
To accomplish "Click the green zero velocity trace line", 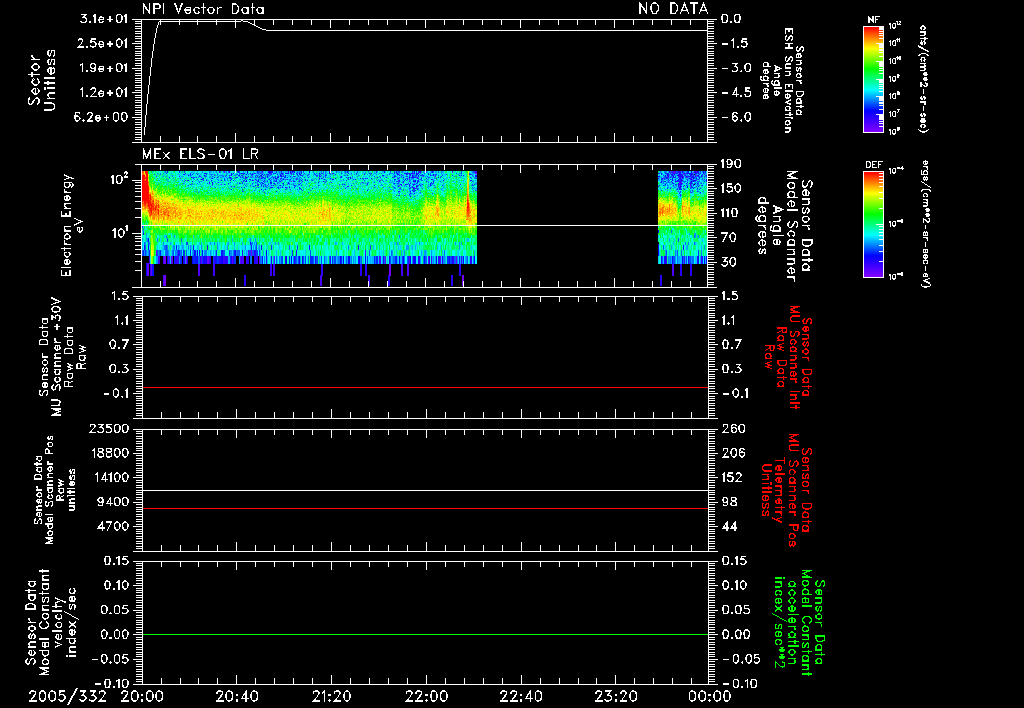I will (x=425, y=634).
